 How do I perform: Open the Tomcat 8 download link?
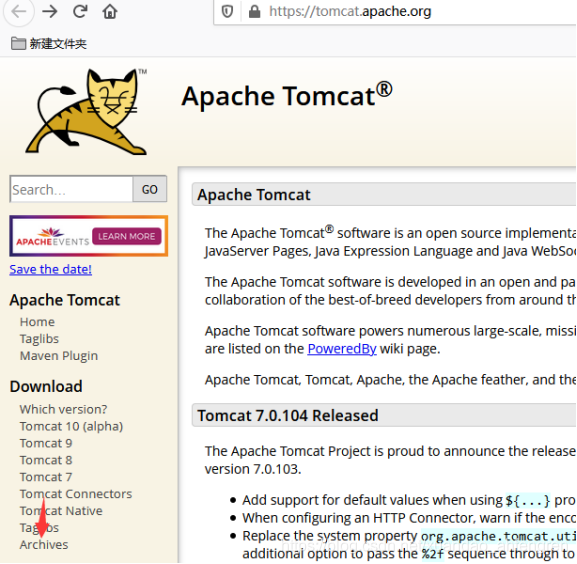tap(46, 460)
